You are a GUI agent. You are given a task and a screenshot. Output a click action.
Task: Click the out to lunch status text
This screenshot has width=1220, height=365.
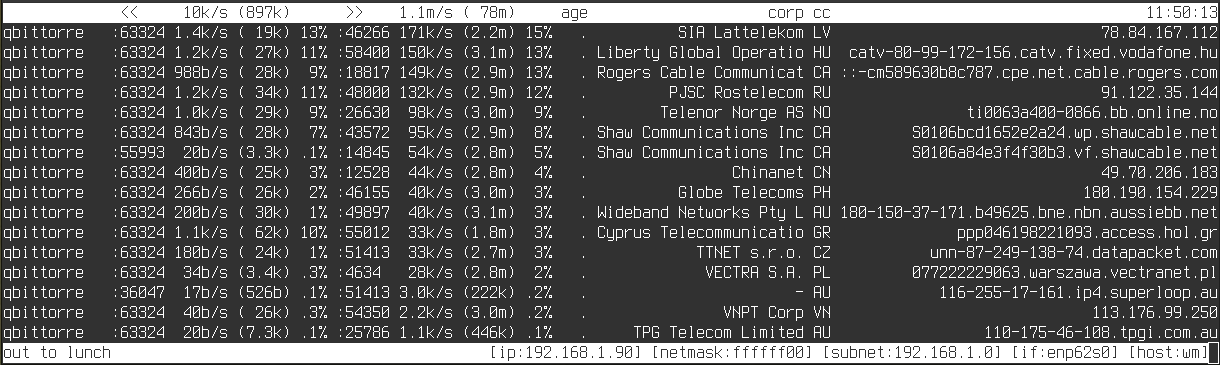[57, 353]
